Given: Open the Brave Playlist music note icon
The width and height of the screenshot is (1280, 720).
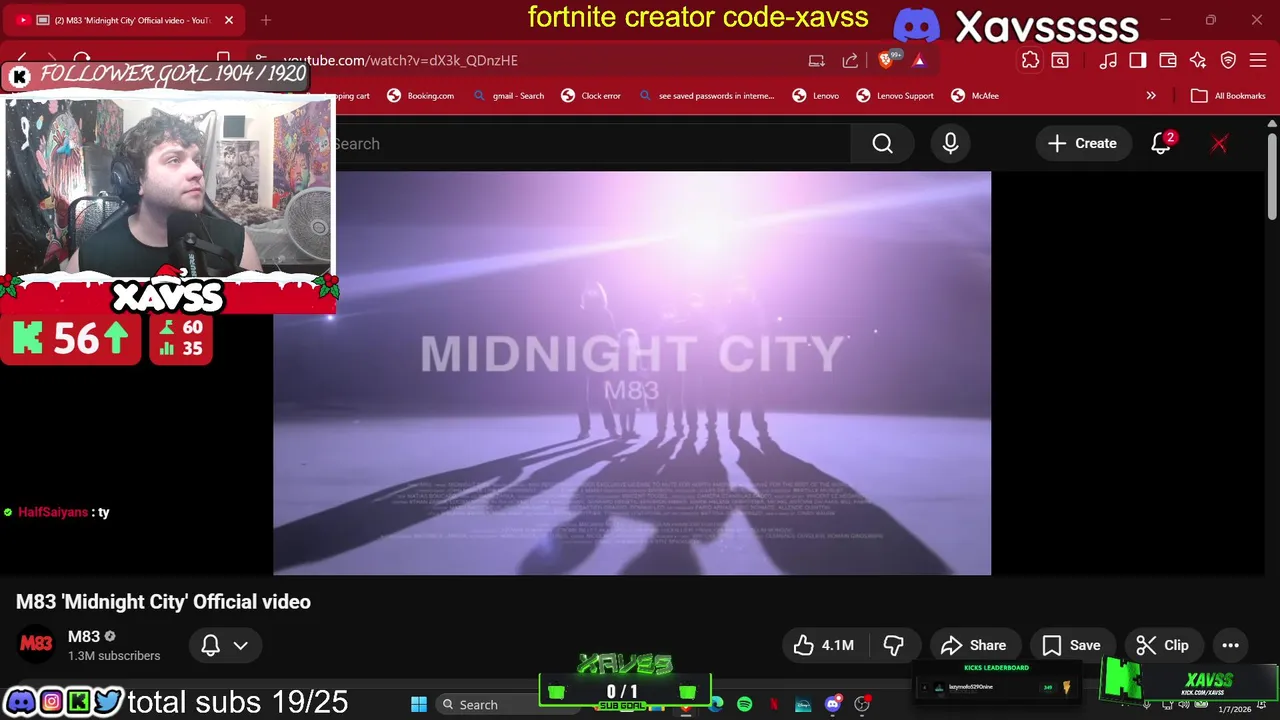Looking at the screenshot, I should pos(1108,60).
